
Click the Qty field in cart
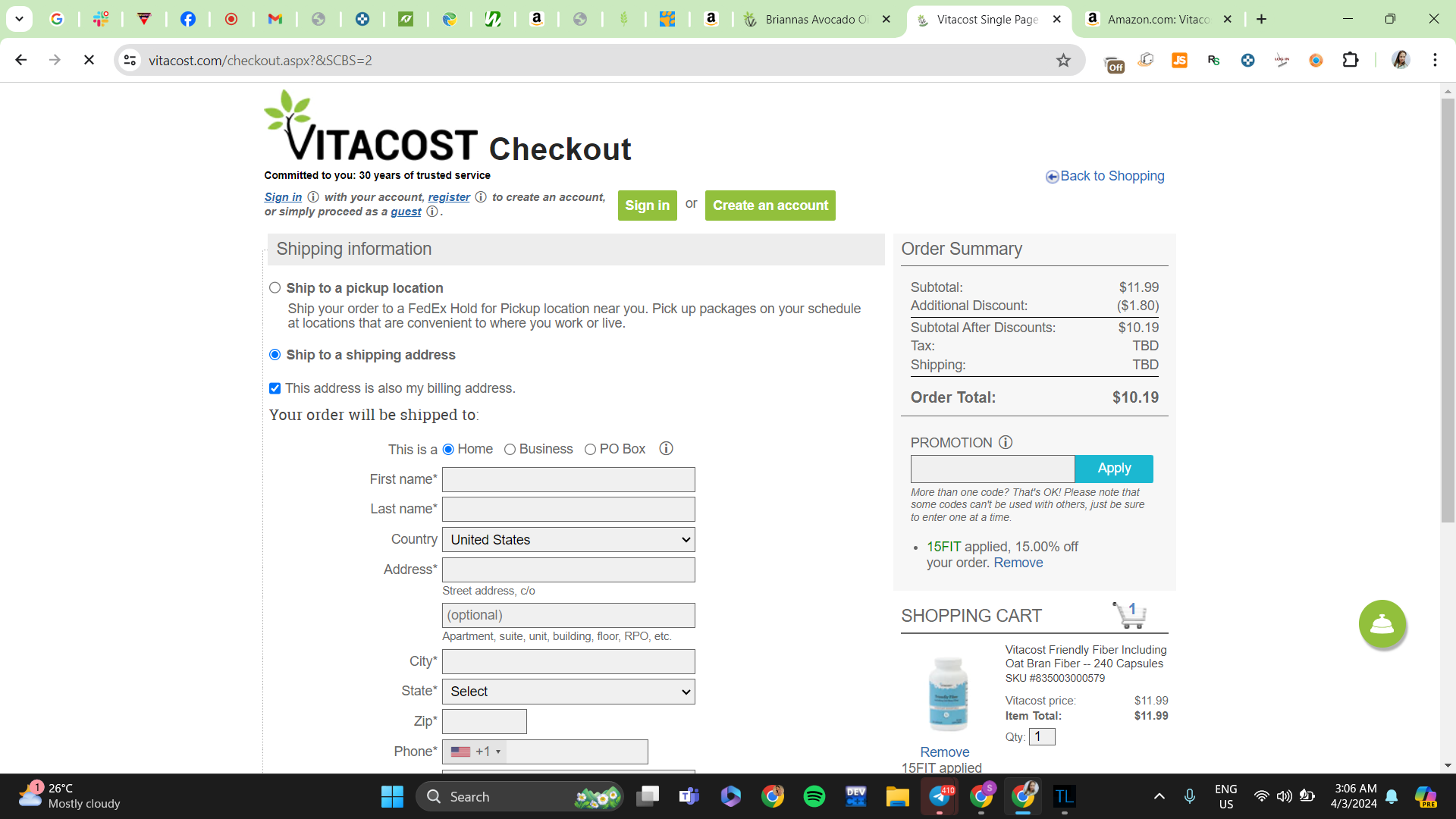1042,737
